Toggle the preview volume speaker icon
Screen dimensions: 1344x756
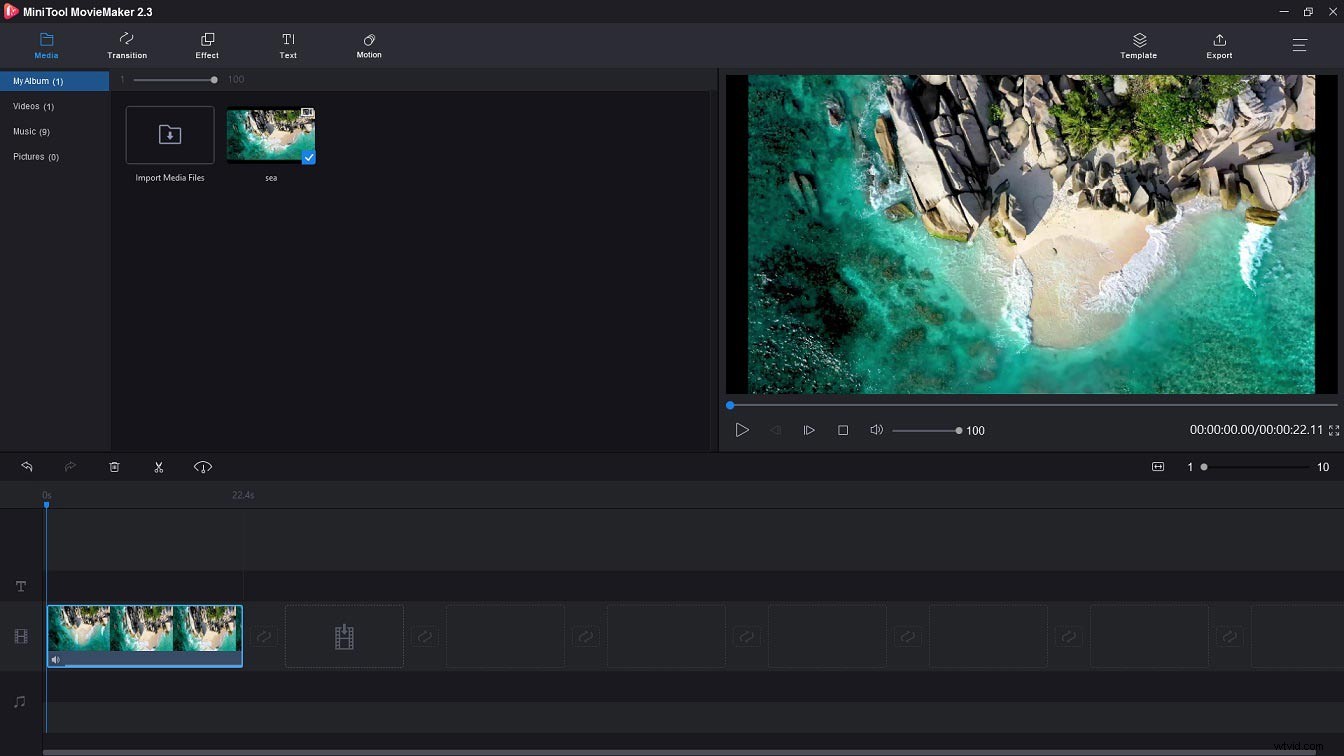[876, 430]
